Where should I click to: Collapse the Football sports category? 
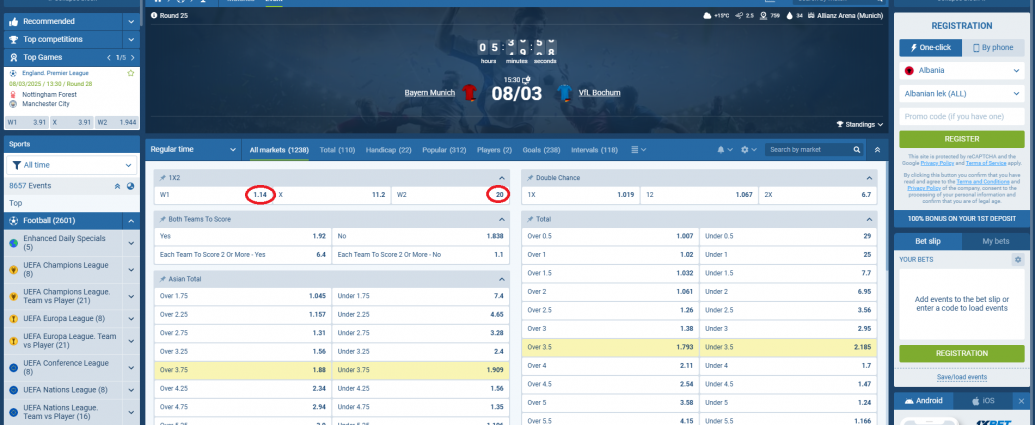click(x=131, y=220)
